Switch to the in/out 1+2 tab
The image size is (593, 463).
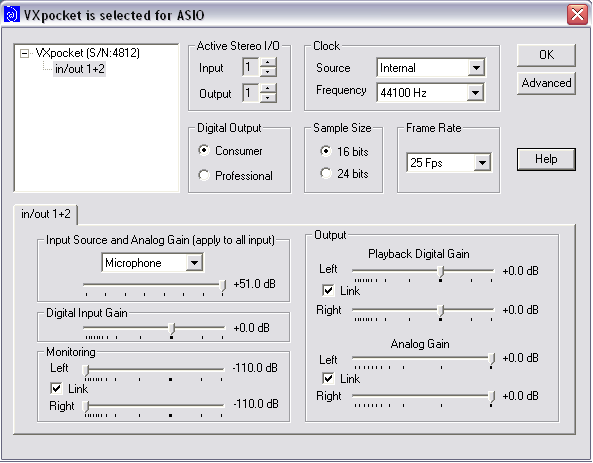click(x=46, y=214)
